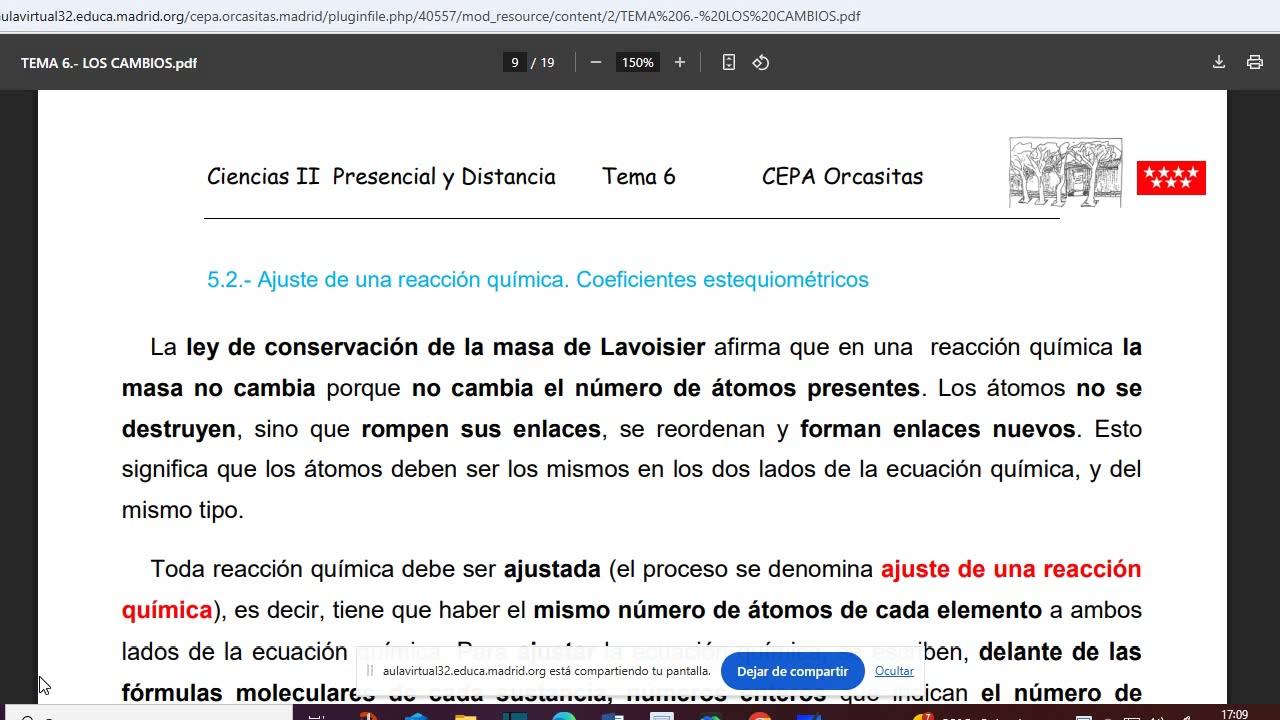Screen dimensions: 1280x720
Task: Click the sharing notice text está compartiendo tu pantalla
Action: point(629,671)
